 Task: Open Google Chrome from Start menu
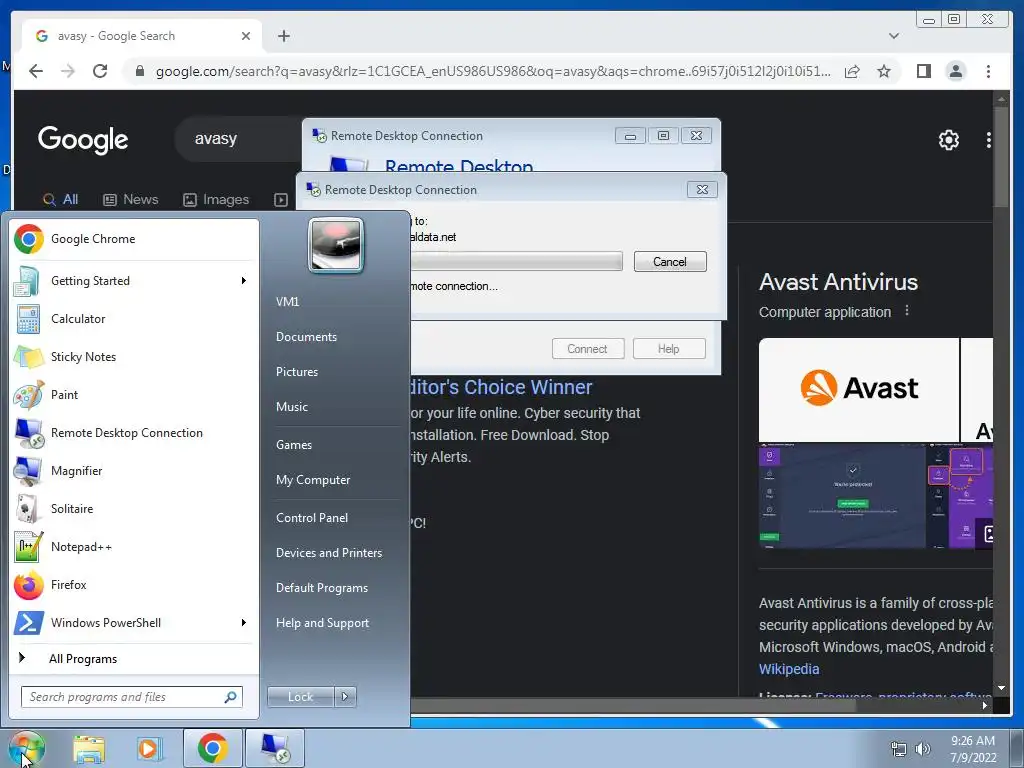point(134,239)
